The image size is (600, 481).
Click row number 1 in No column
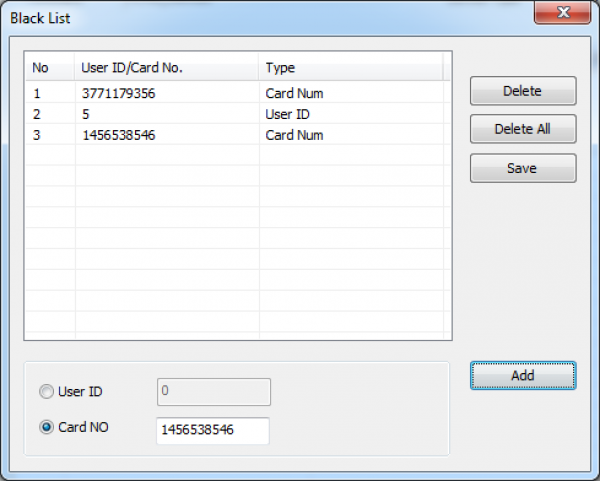click(x=37, y=94)
